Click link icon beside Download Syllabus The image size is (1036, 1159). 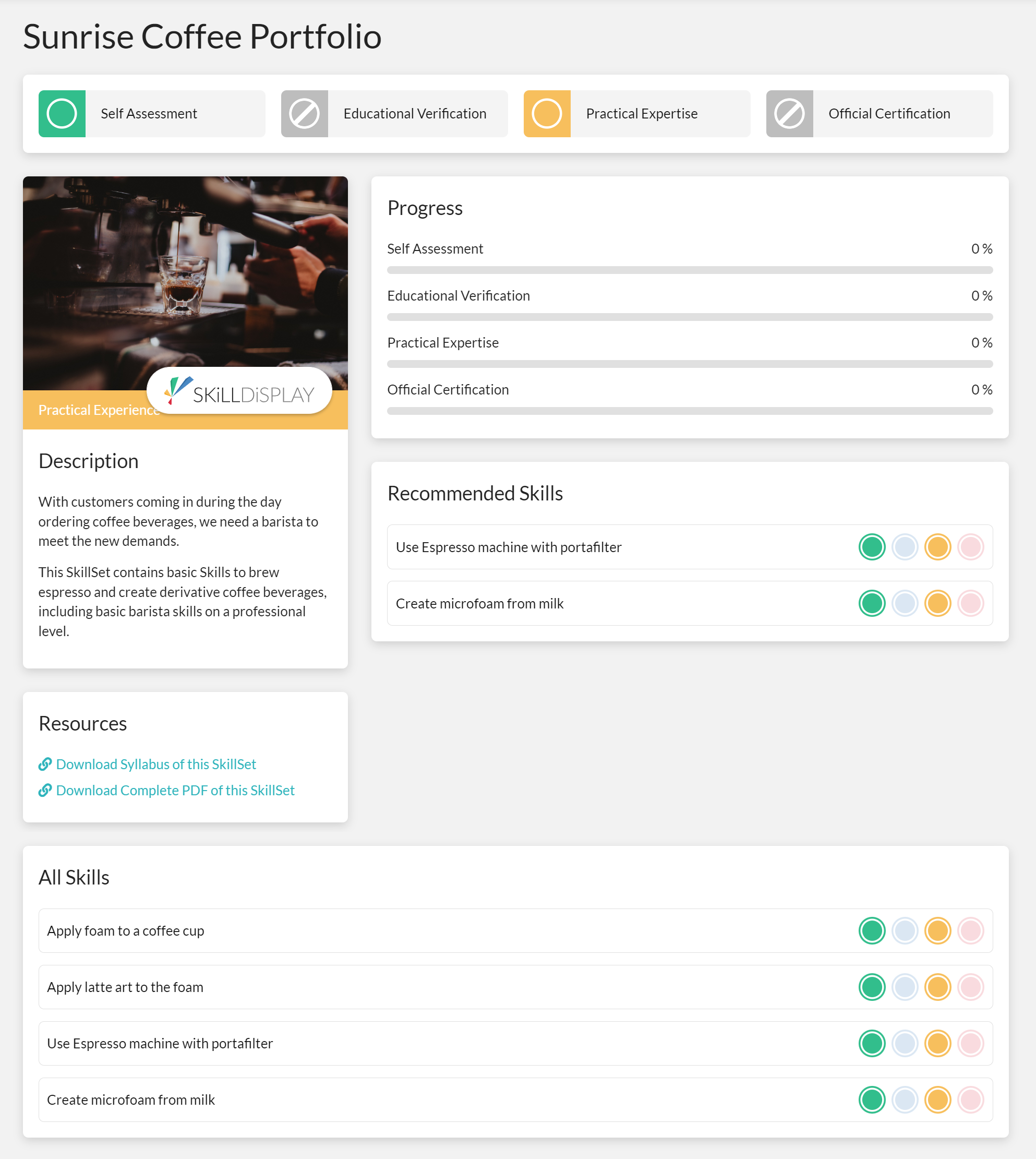[45, 764]
